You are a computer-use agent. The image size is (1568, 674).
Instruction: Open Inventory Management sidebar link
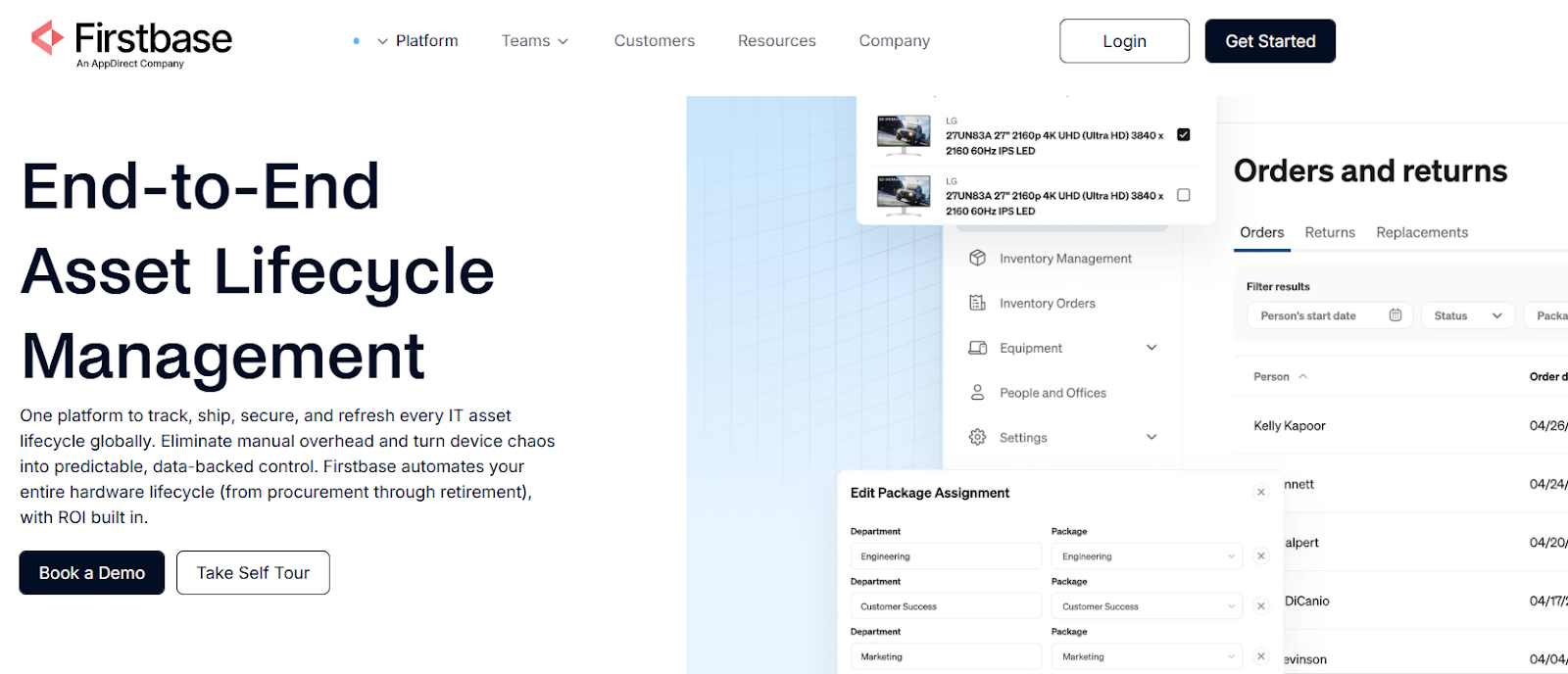1063,259
